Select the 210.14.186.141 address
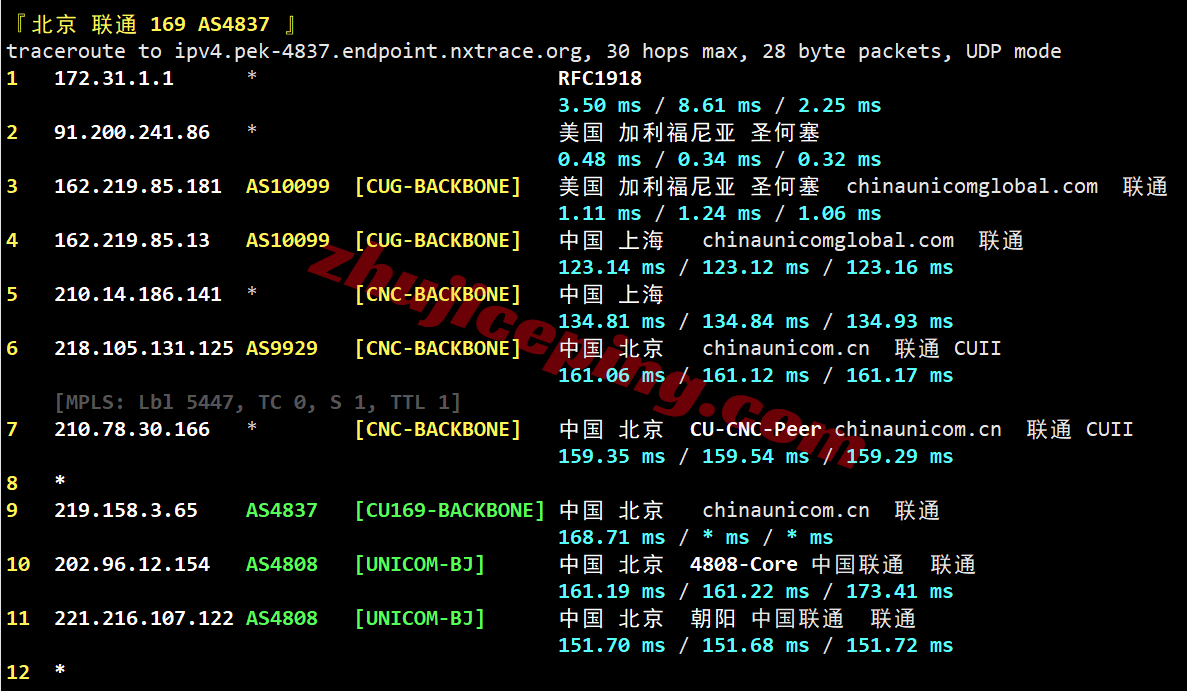The height and width of the screenshot is (691, 1187). 138,294
